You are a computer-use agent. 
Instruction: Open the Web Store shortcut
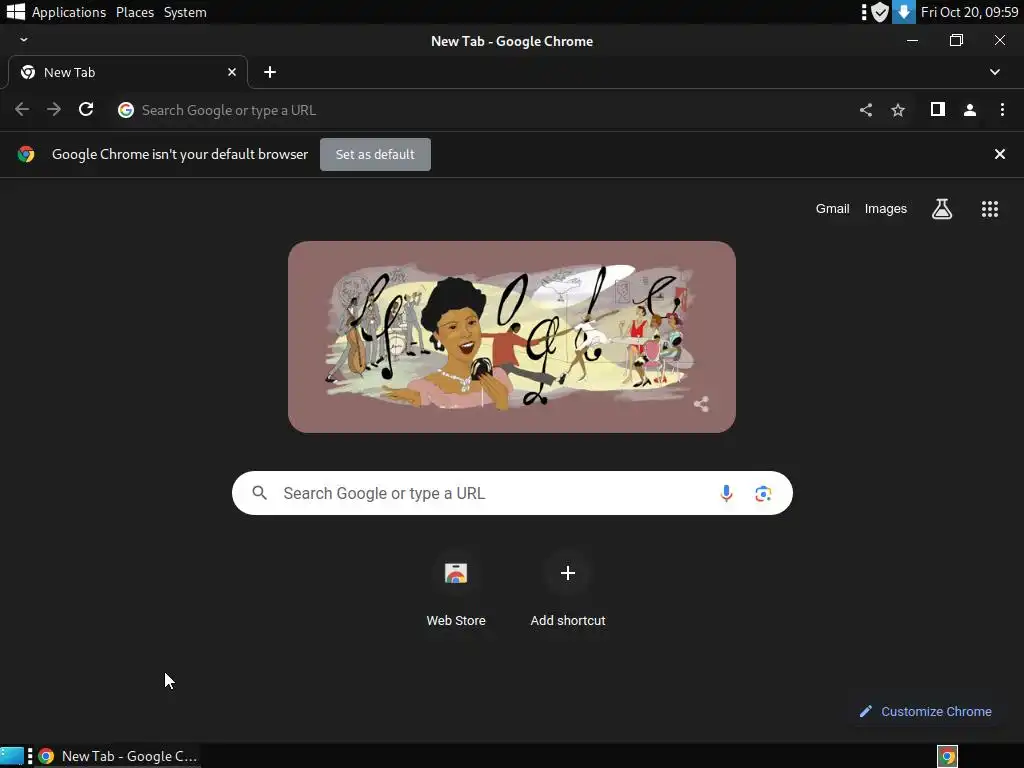(456, 591)
